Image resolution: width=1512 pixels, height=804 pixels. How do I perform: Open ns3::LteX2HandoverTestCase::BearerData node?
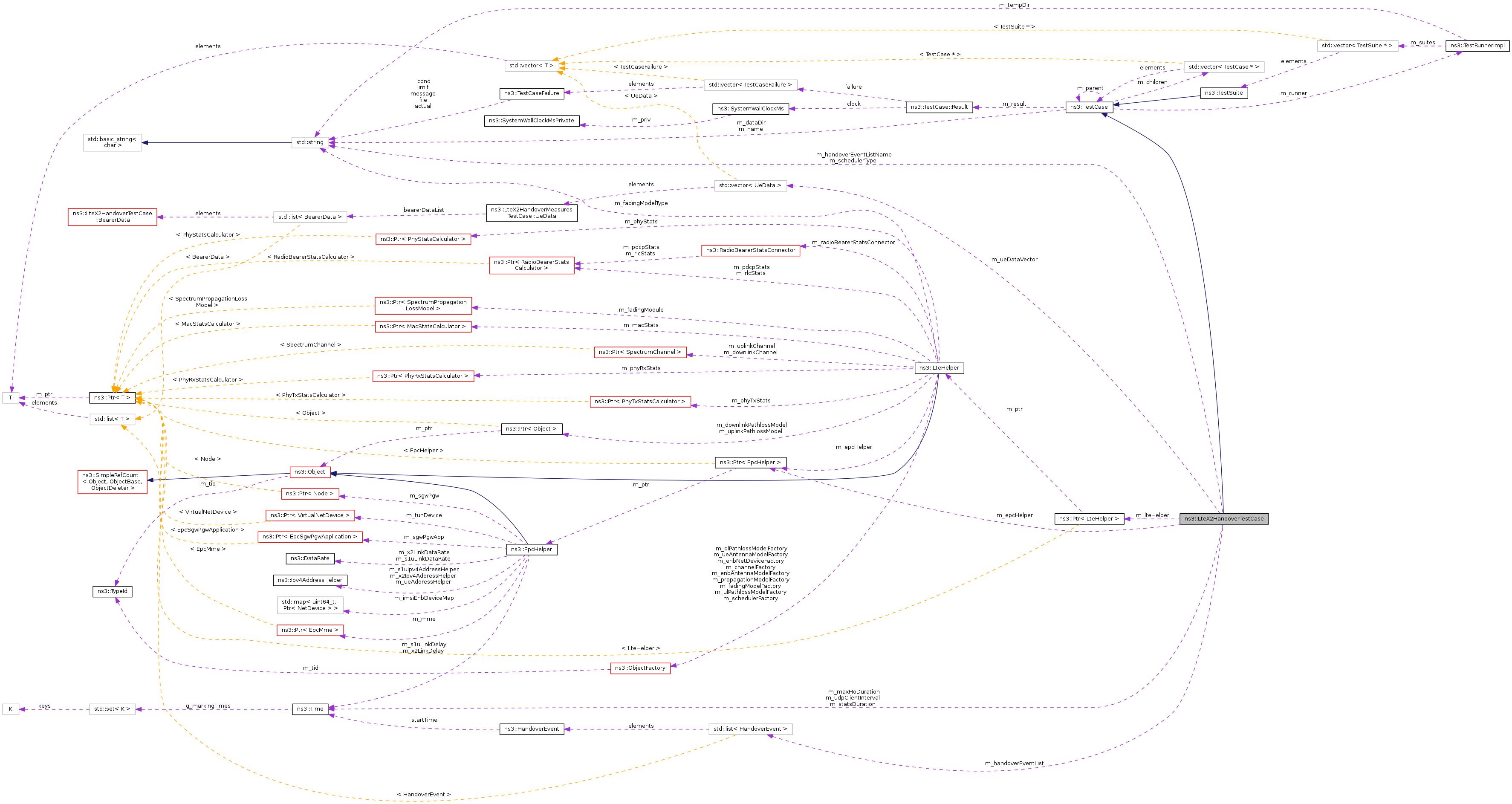(x=112, y=217)
